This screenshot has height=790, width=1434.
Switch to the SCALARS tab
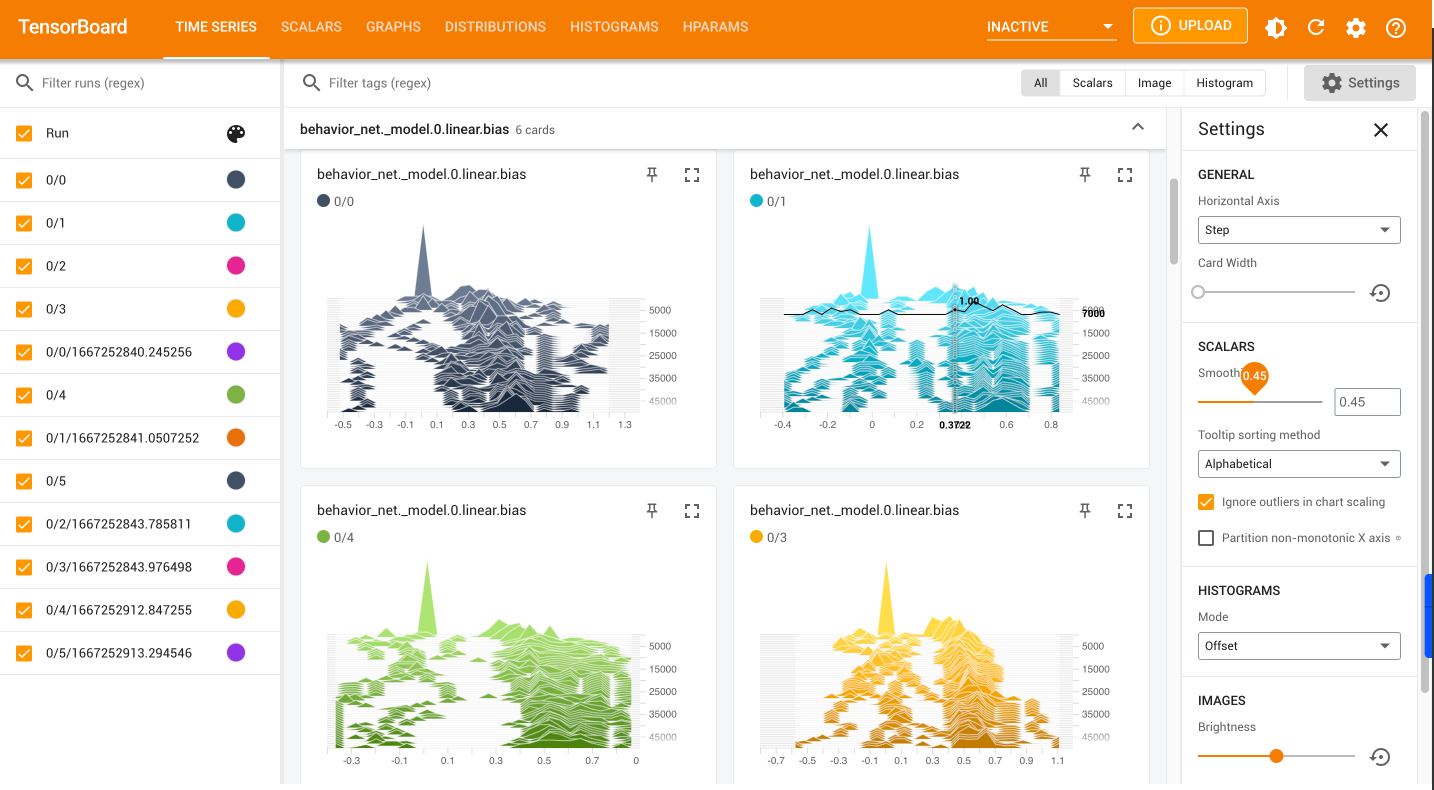click(x=311, y=27)
